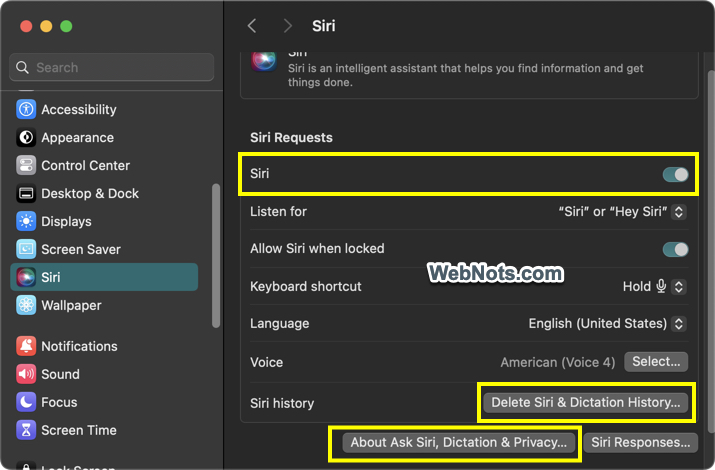715x470 pixels.
Task: Click the Screen Saver sidebar icon
Action: click(26, 249)
